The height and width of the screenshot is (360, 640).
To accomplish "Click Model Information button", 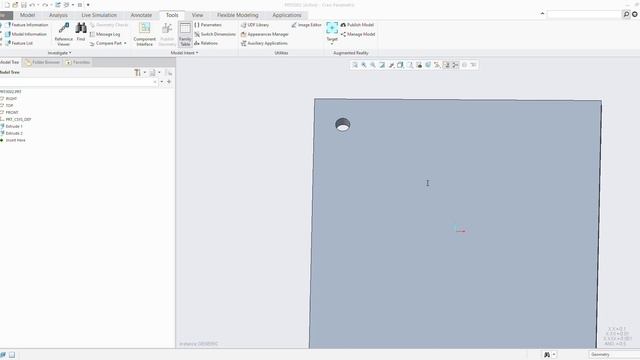I will pyautogui.click(x=26, y=34).
